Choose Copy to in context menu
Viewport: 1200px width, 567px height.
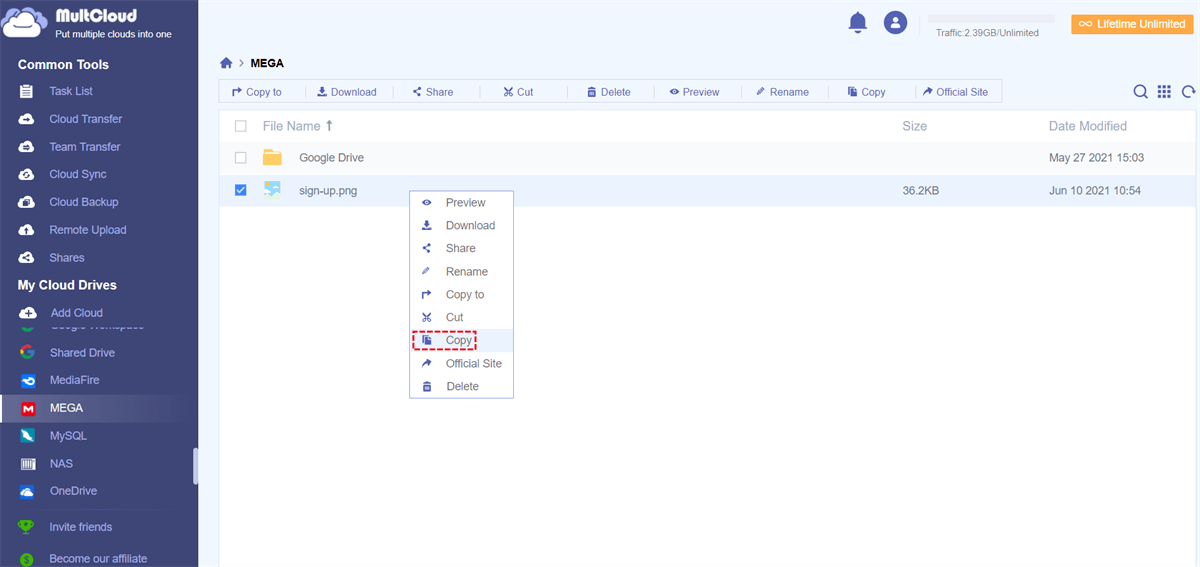(461, 295)
